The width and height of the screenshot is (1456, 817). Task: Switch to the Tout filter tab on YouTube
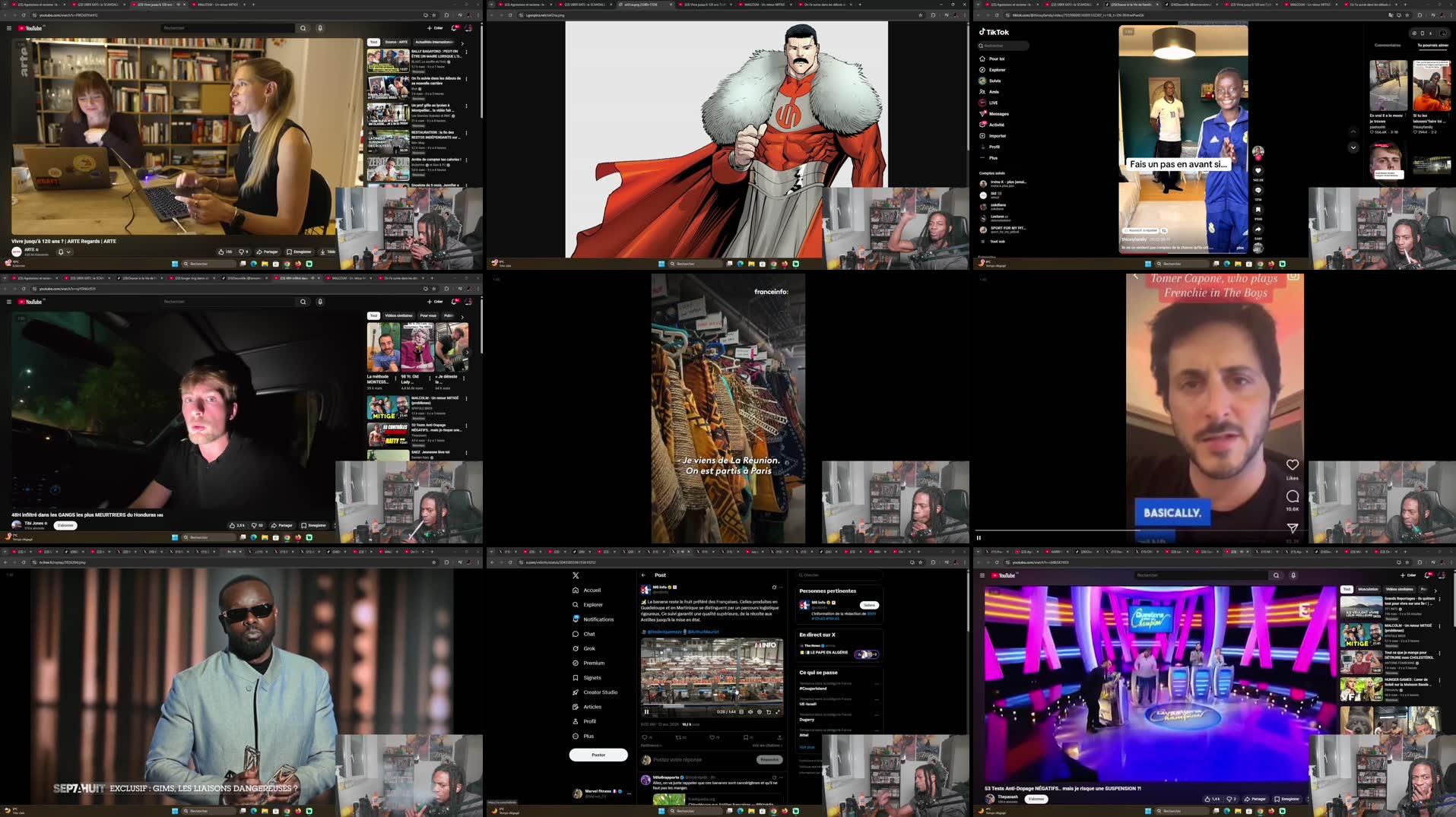373,41
